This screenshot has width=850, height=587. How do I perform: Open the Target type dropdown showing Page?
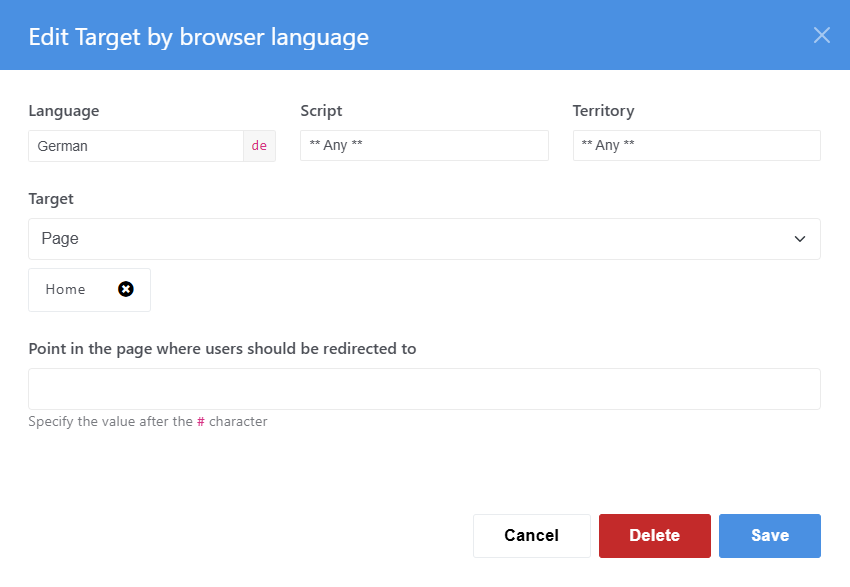coord(424,239)
